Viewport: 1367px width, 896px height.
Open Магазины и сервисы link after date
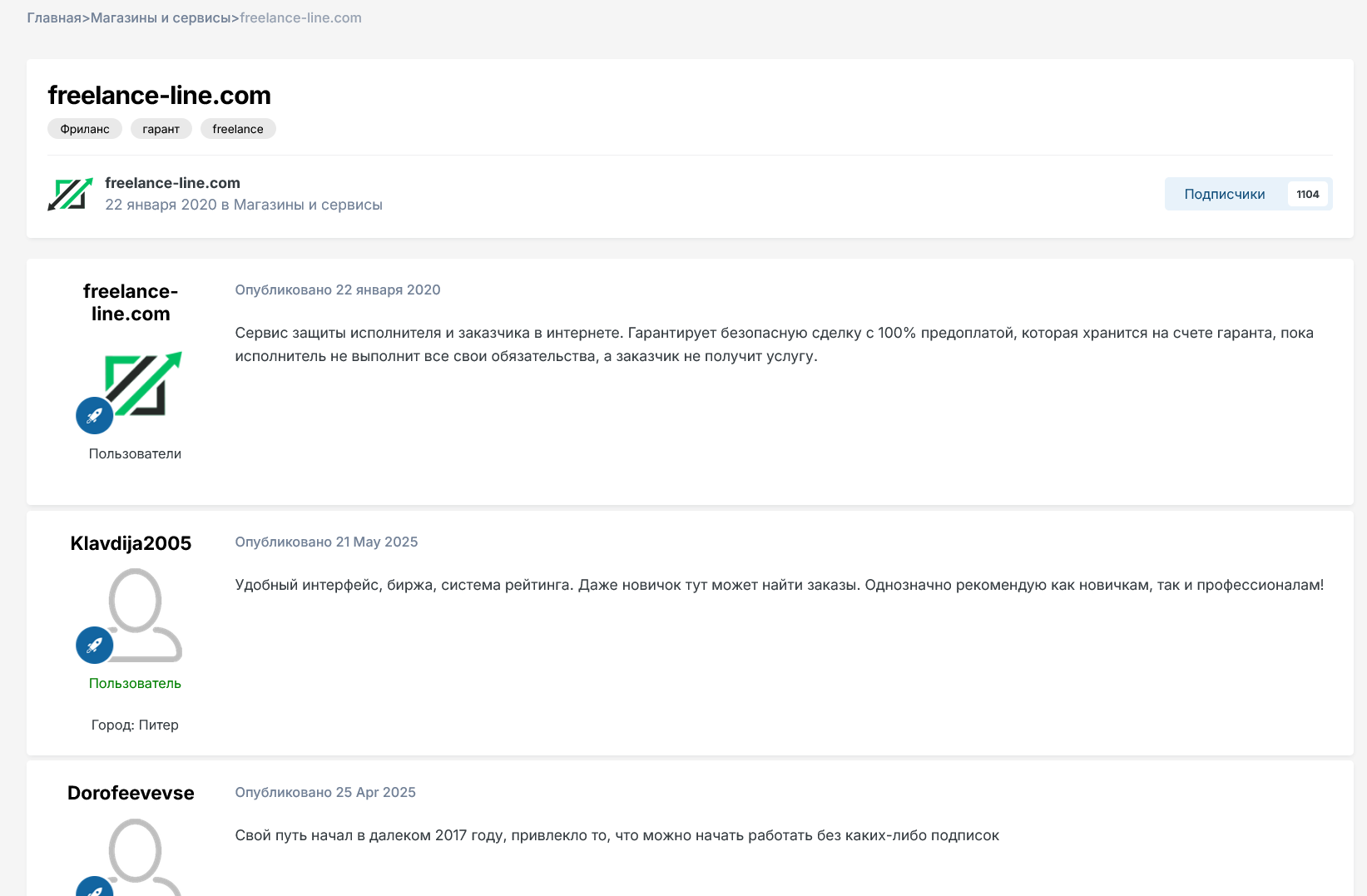[308, 205]
